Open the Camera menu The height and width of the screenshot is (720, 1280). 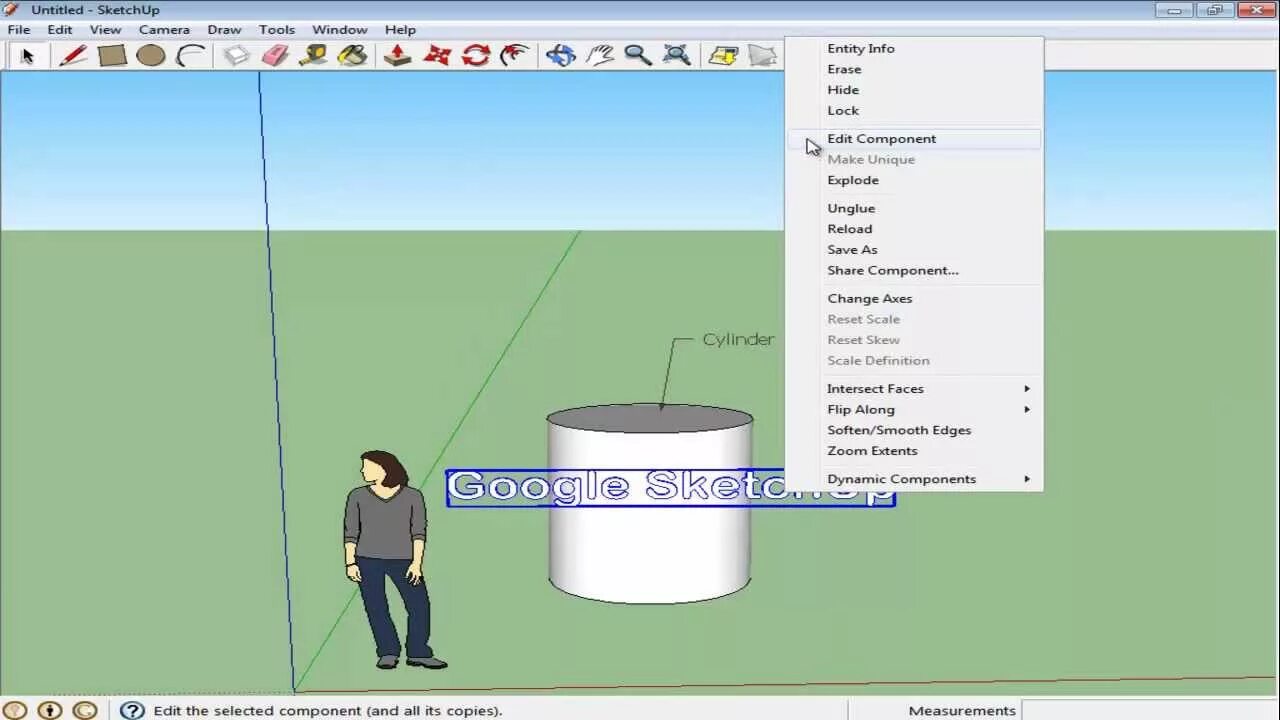pos(164,30)
